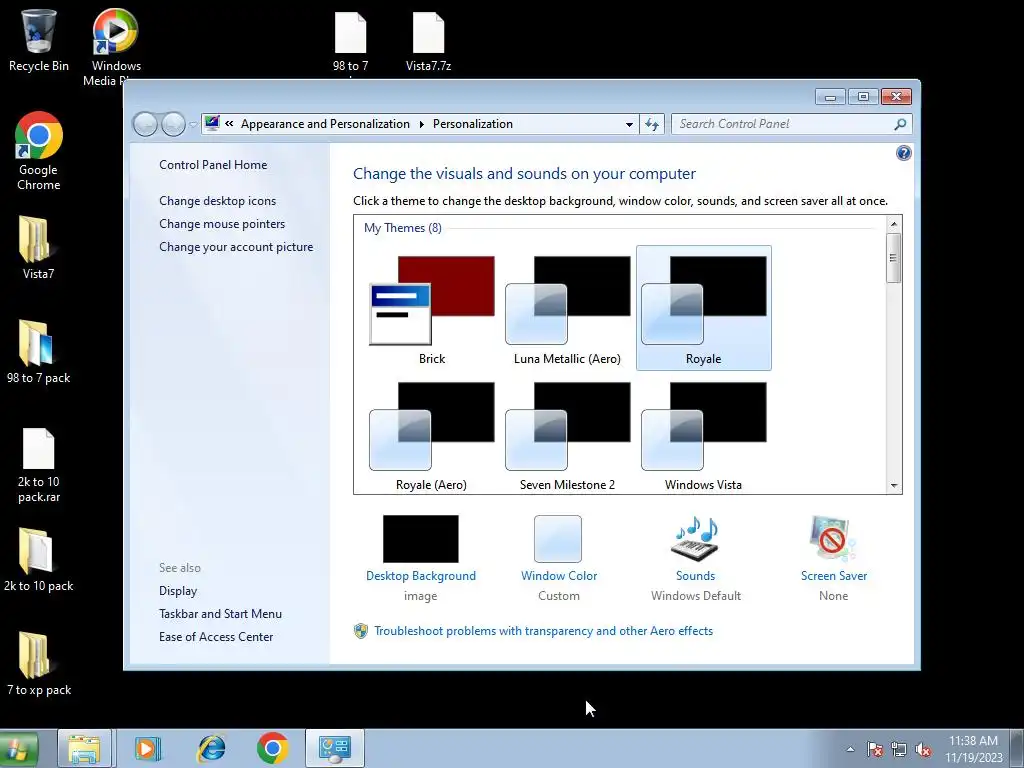This screenshot has height=768, width=1024.
Task: Select the Royale theme
Action: coord(703,308)
